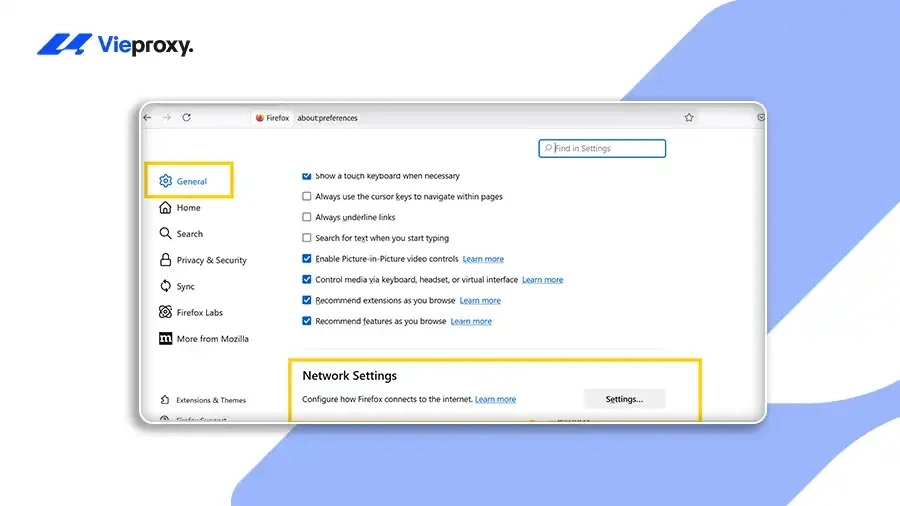
Task: Click the Mozilla logo icon in sidebar
Action: point(165,338)
